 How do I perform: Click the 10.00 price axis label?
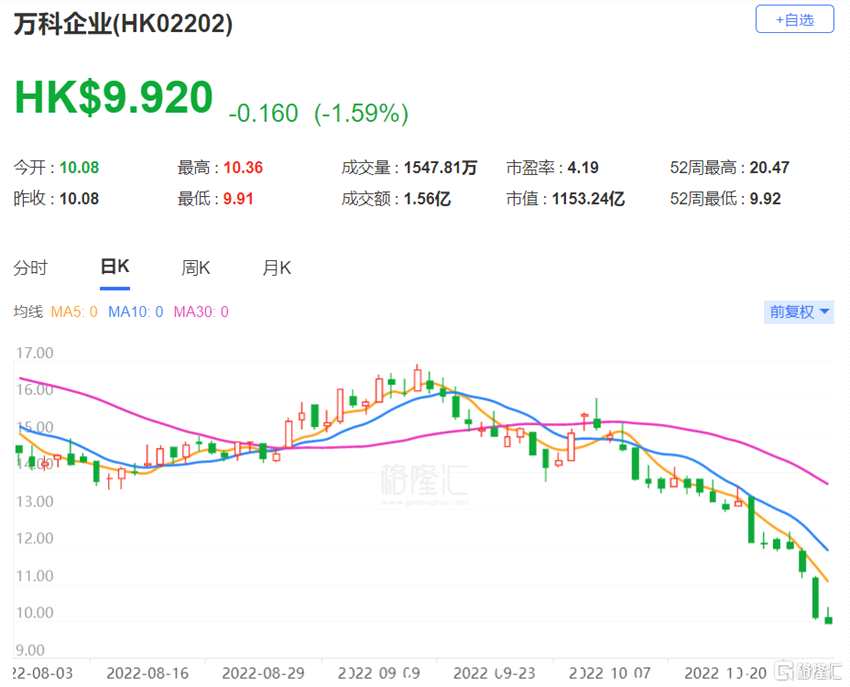point(35,613)
